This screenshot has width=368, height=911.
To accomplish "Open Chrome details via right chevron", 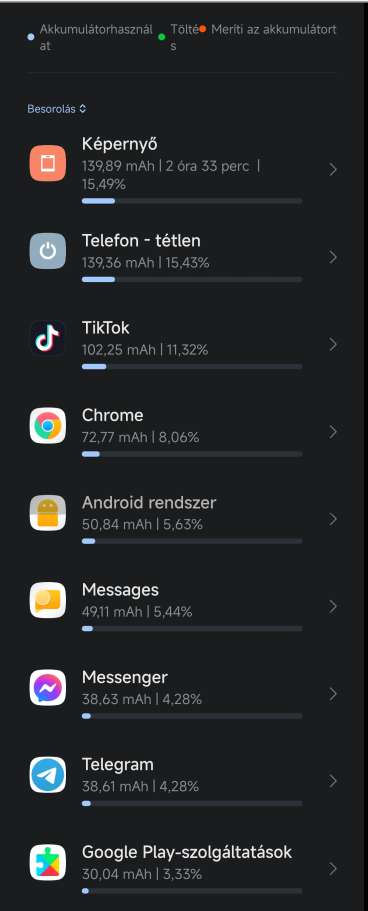I will 333,432.
